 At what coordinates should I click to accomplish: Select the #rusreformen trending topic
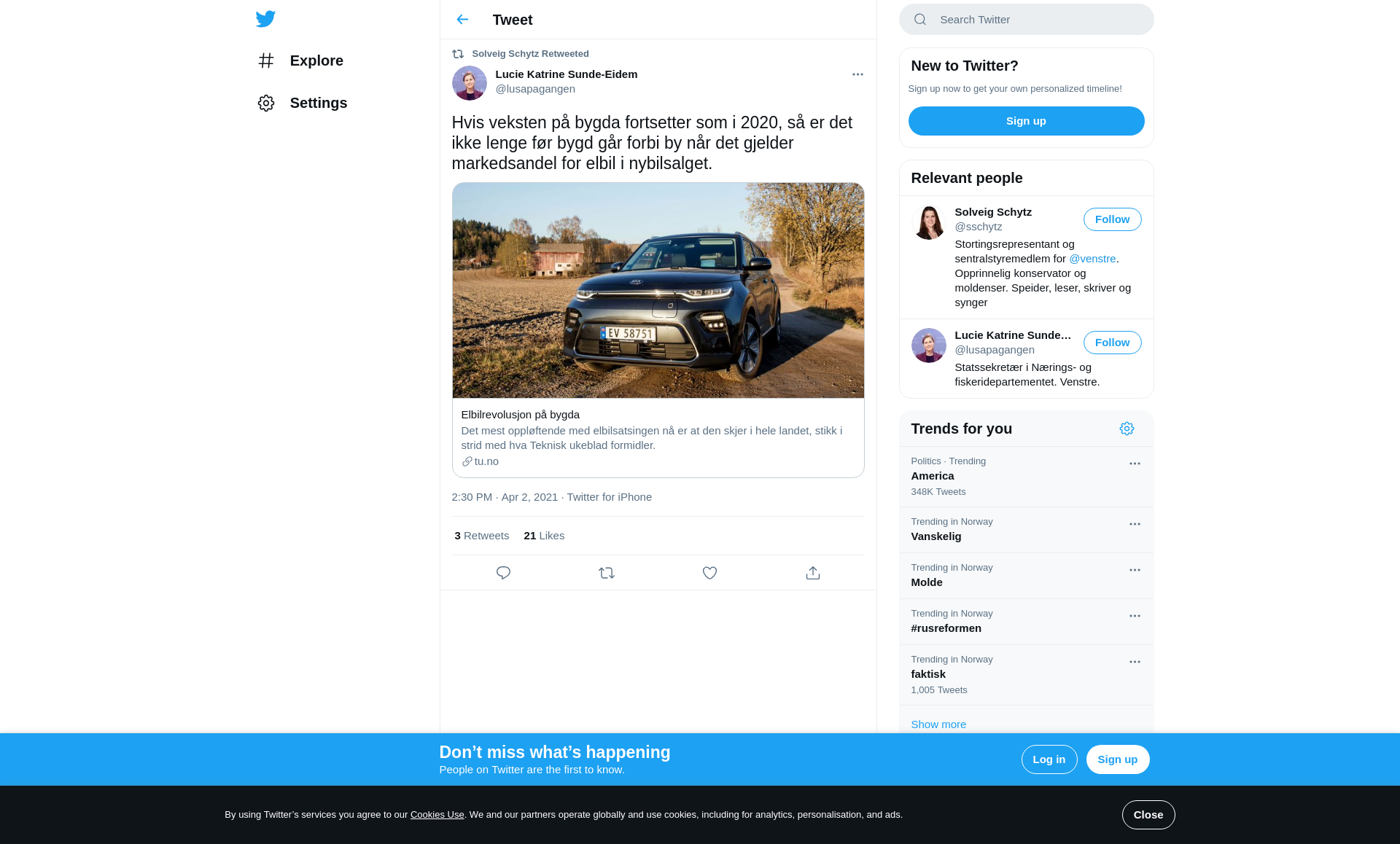pyautogui.click(x=1026, y=622)
